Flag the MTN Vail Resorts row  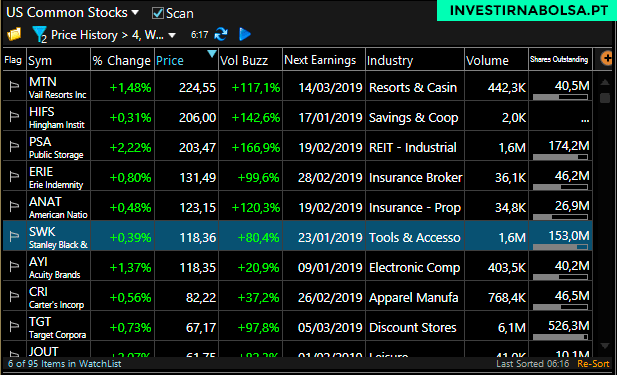tap(14, 86)
